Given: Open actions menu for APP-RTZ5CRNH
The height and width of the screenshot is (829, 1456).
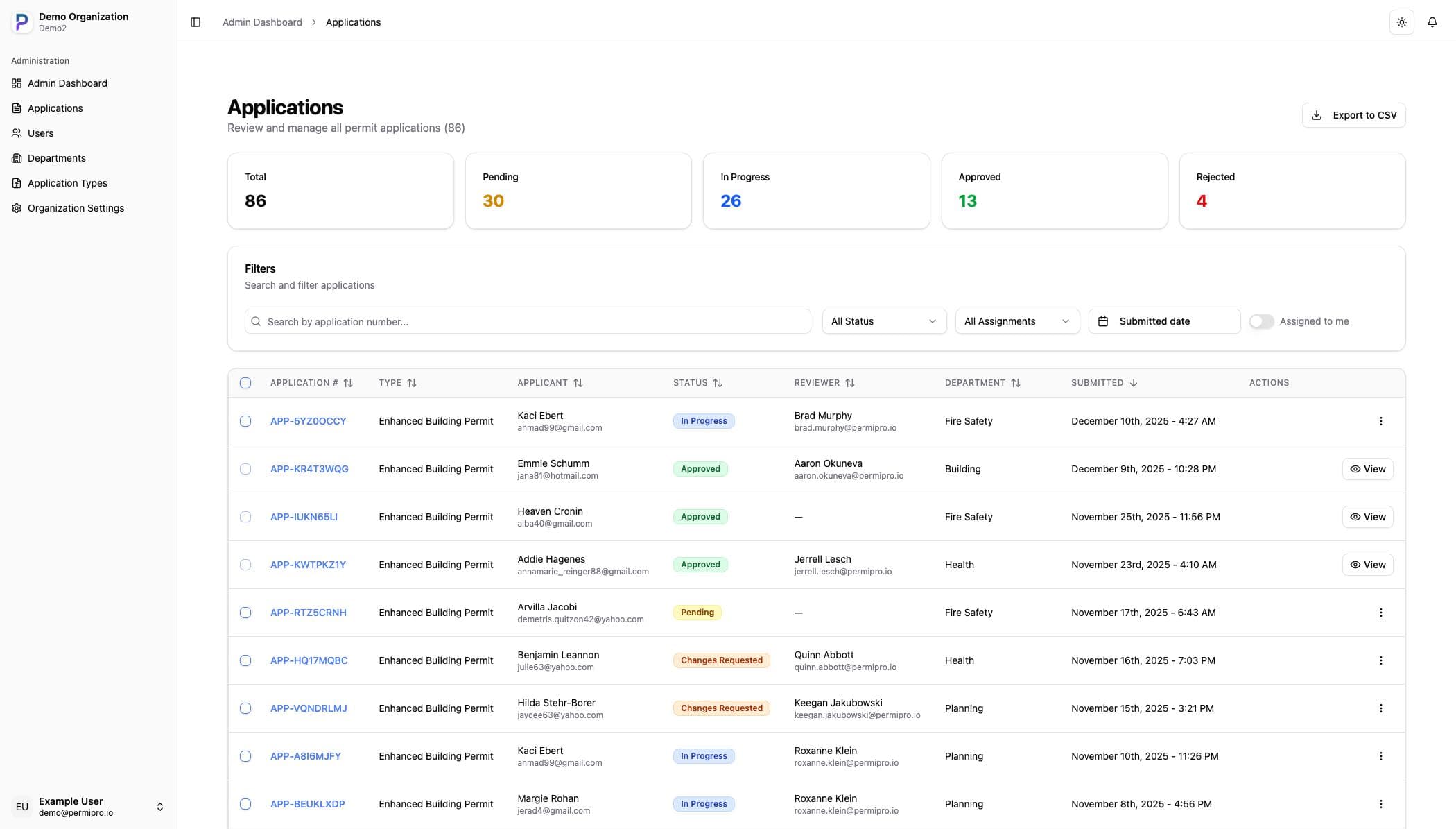Looking at the screenshot, I should [1380, 613].
